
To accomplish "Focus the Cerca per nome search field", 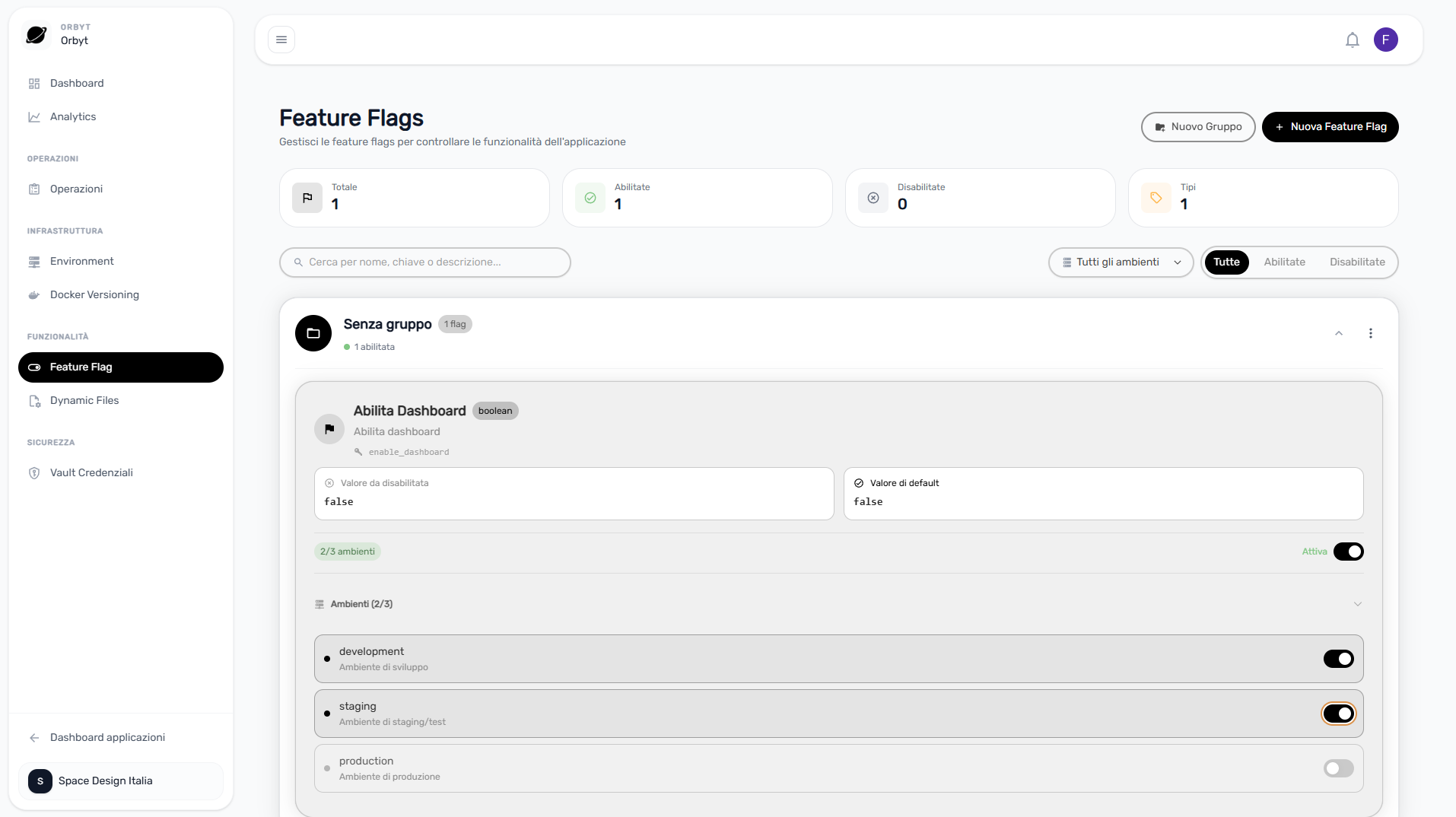I will tap(425, 262).
